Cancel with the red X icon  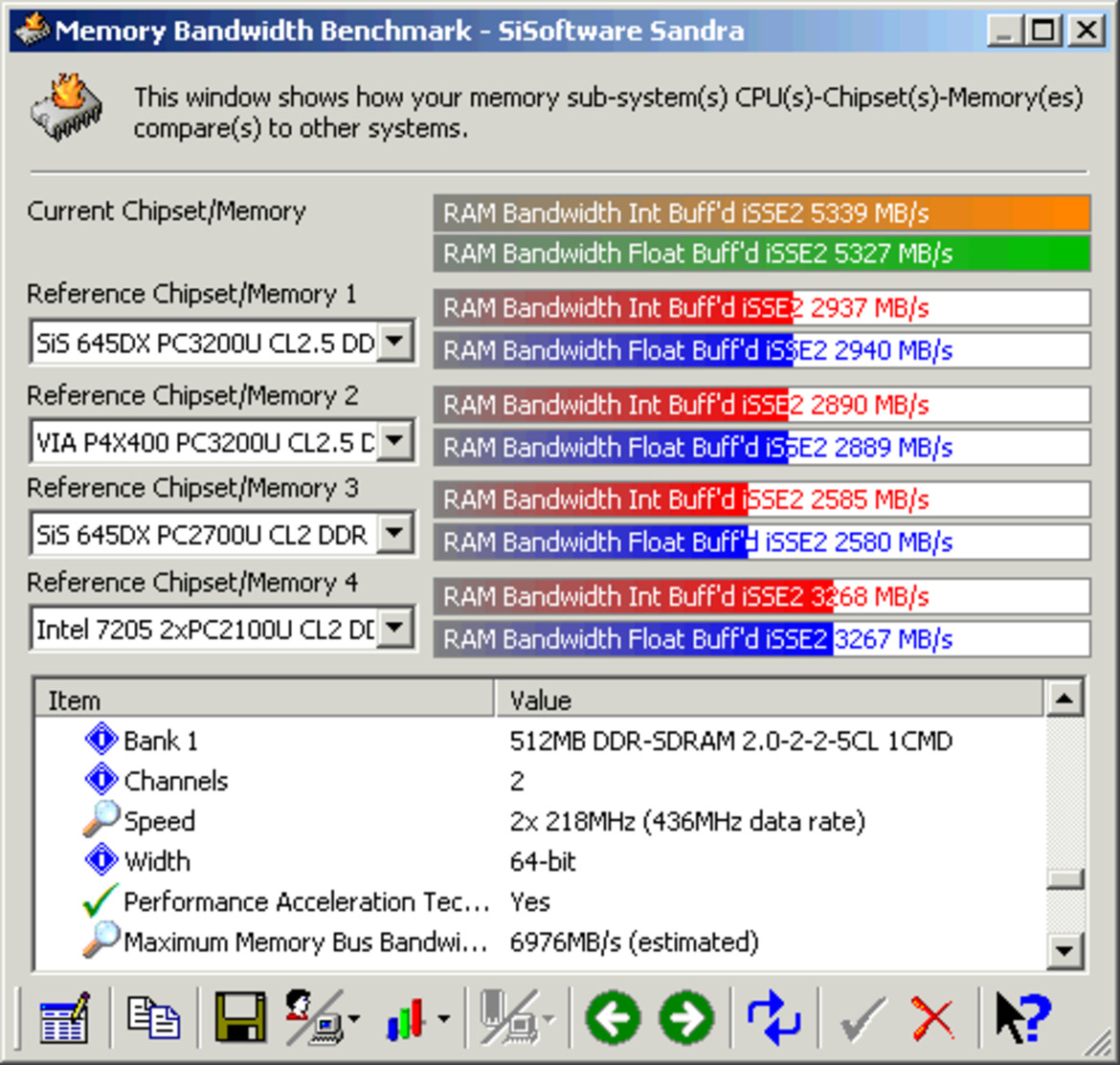click(x=933, y=1019)
